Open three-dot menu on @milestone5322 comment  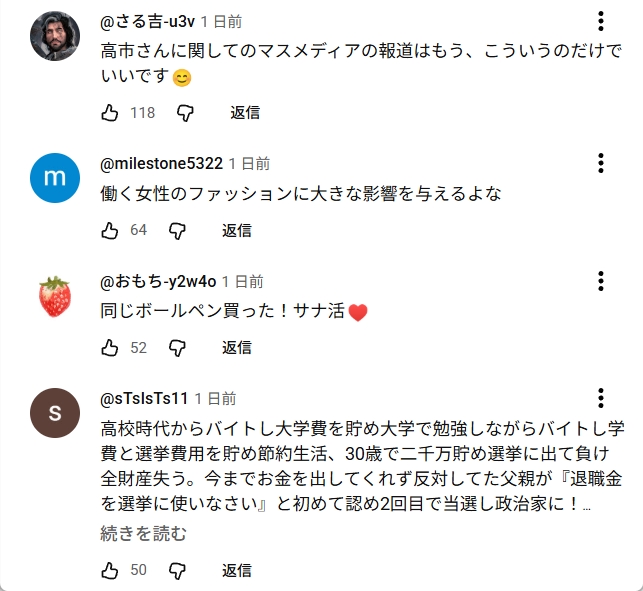(x=600, y=164)
